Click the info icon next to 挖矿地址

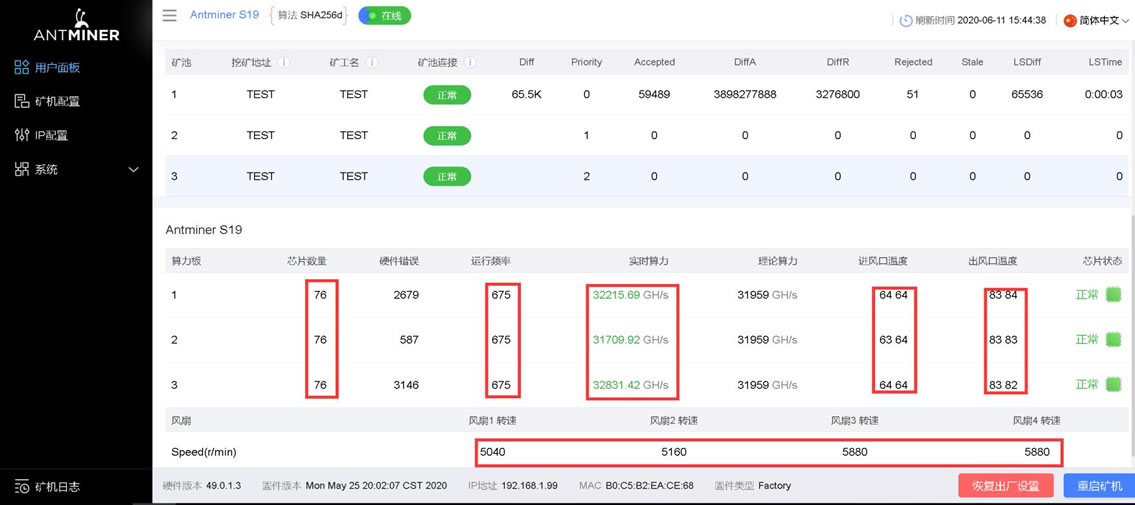click(284, 62)
